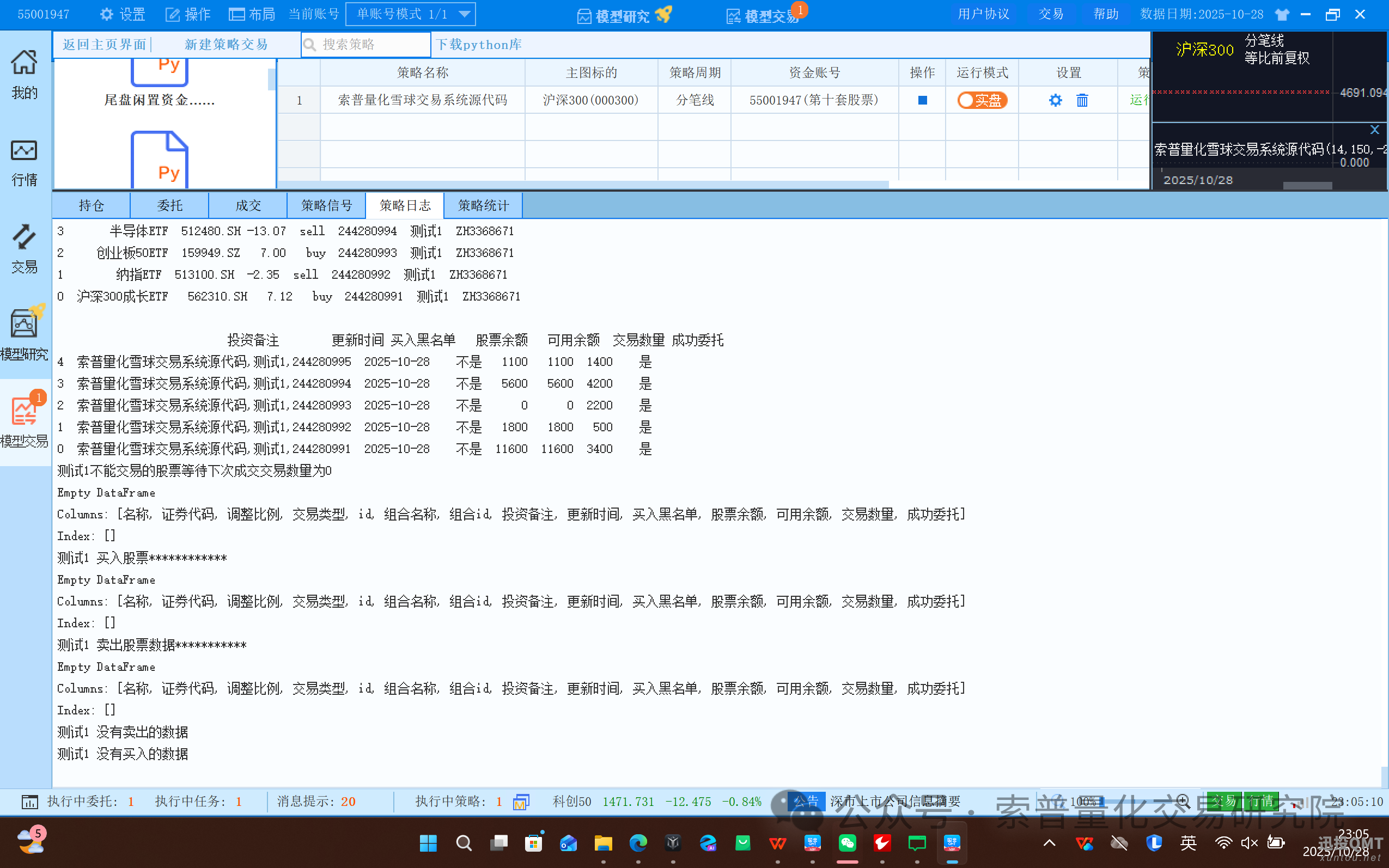Switch to the 持仓 tab
The width and height of the screenshot is (1389, 868).
(90, 205)
